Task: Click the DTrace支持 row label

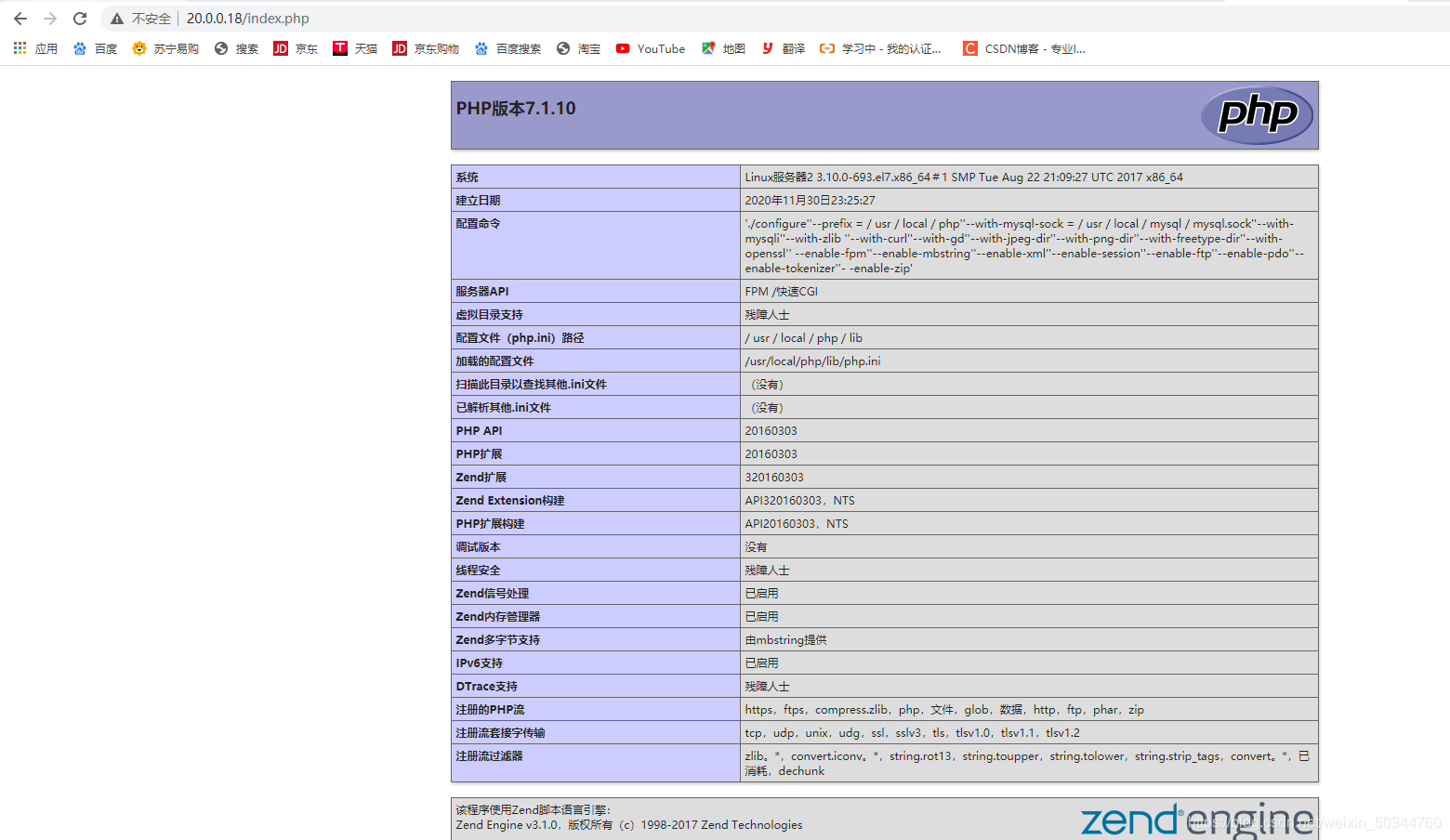Action: pos(486,686)
